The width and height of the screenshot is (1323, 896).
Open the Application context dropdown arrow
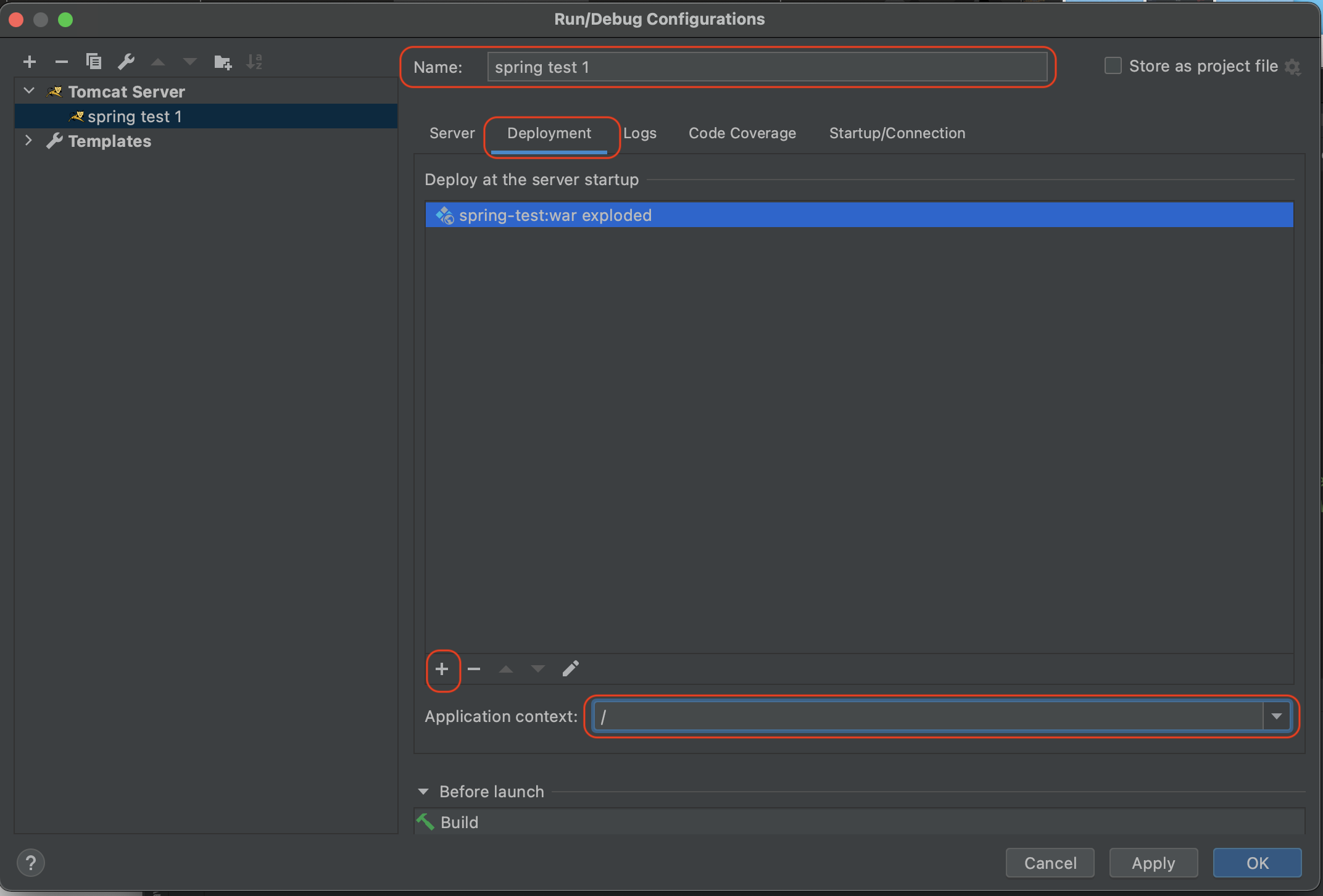[1276, 716]
